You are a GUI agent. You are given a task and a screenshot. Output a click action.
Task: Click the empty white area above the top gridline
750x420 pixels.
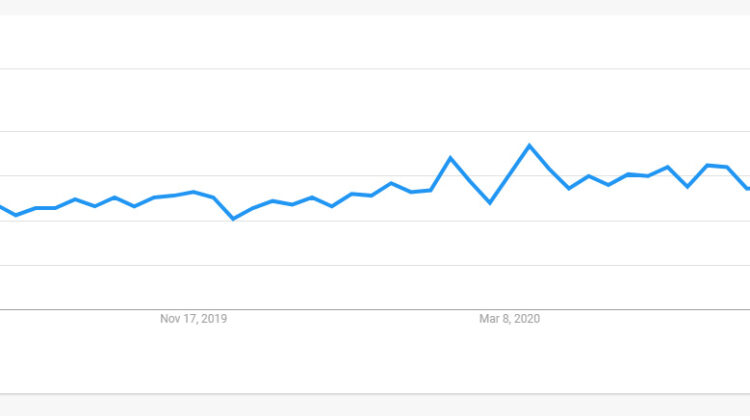(375, 40)
